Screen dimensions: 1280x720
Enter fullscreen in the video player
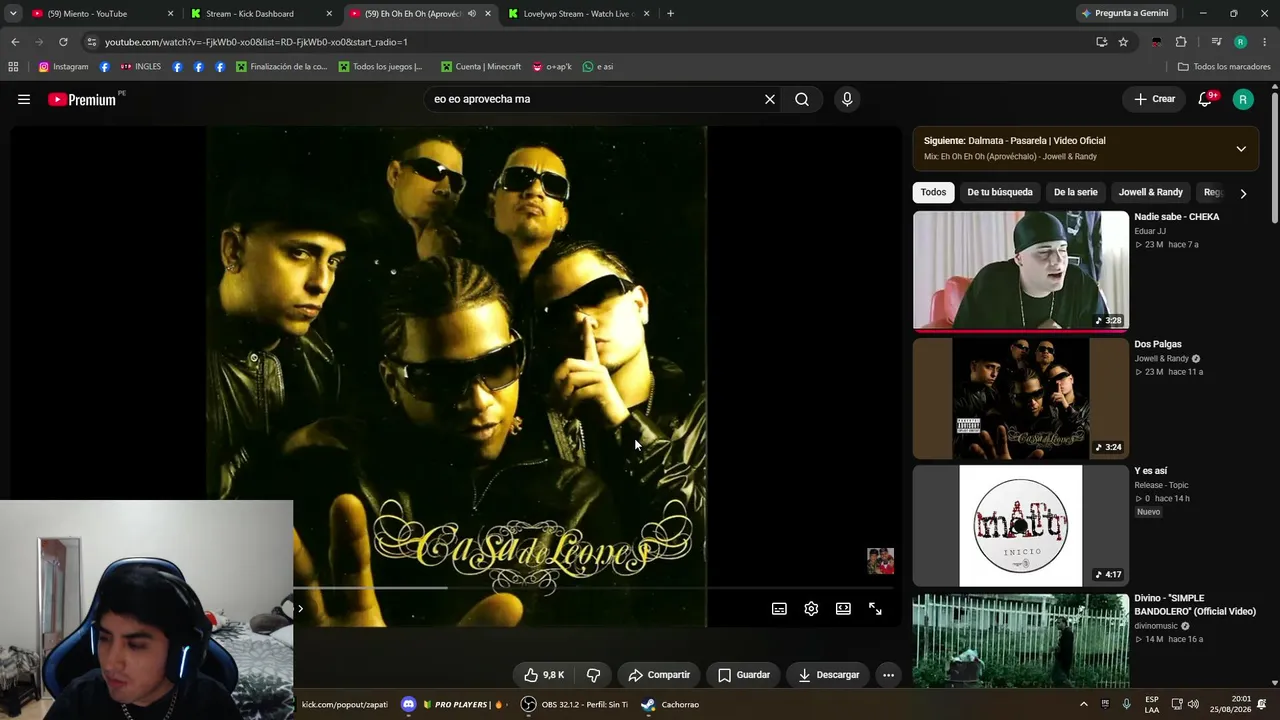(x=875, y=608)
